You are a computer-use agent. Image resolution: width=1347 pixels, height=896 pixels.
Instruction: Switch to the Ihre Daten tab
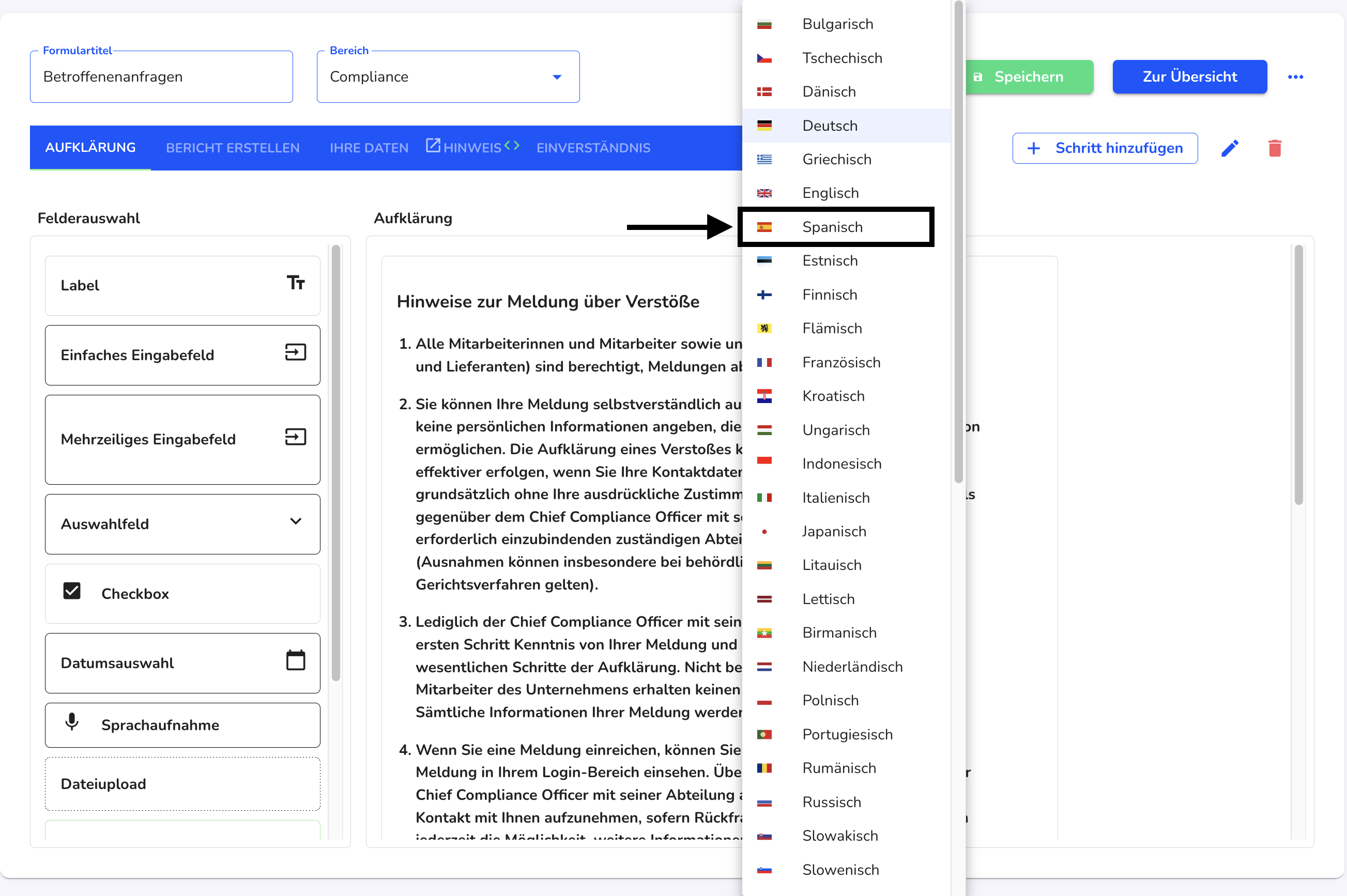[x=369, y=148]
